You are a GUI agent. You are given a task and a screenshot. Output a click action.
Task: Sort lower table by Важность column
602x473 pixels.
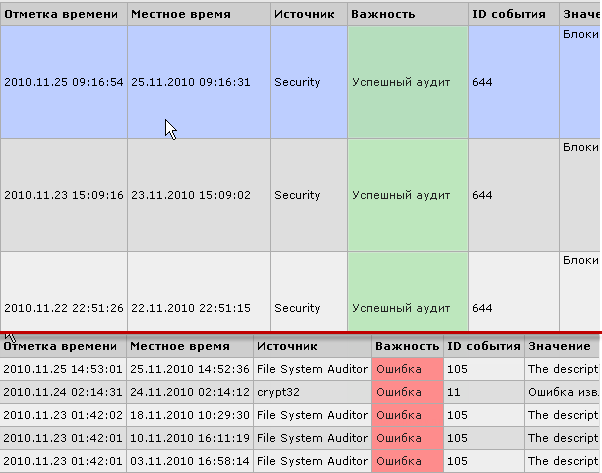[406, 346]
